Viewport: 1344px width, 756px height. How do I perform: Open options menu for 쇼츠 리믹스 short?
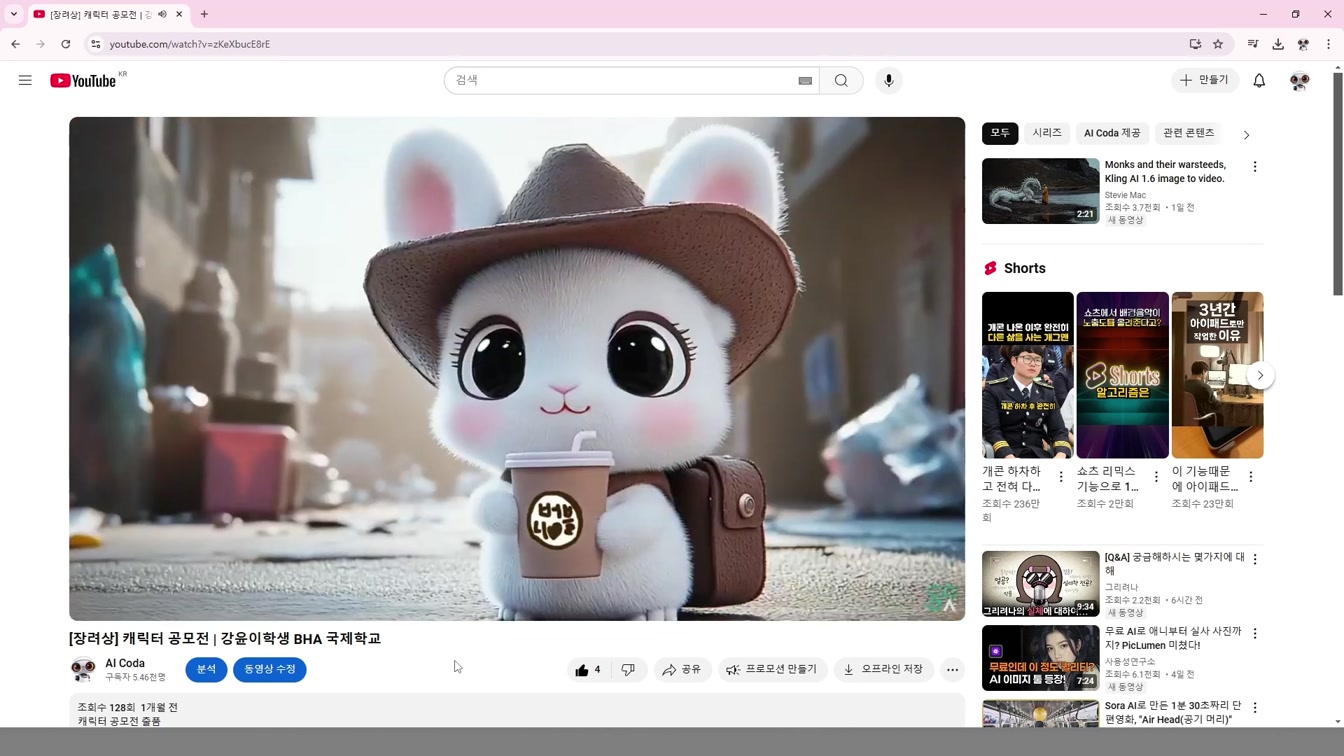[x=1156, y=477]
